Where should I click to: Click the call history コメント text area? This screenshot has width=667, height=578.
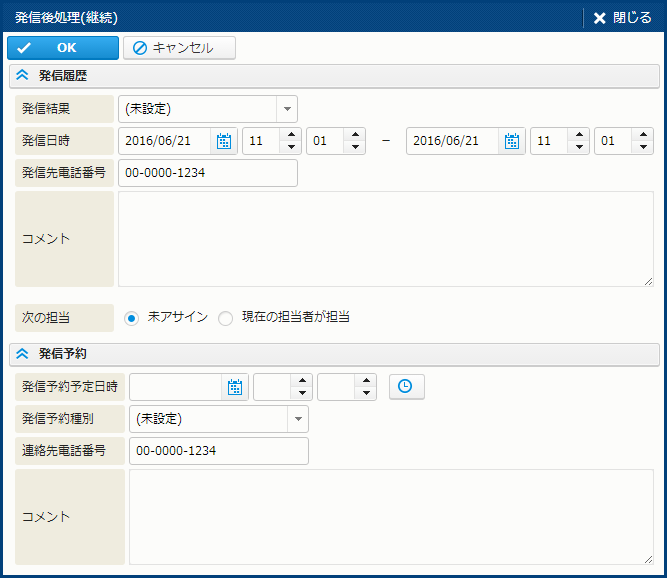point(385,239)
